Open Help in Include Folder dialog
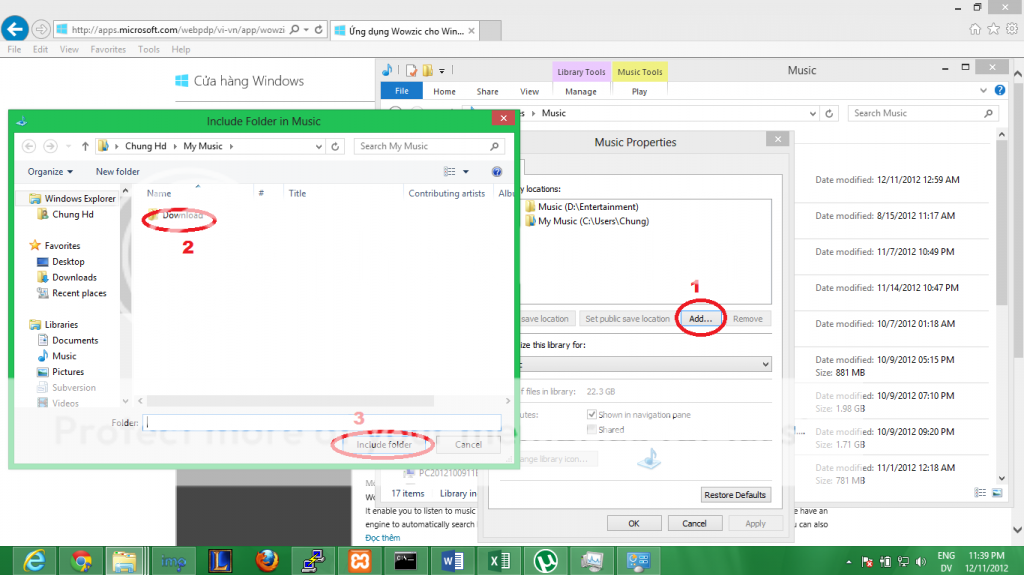Screen dimensions: 1024x575 pos(497,172)
